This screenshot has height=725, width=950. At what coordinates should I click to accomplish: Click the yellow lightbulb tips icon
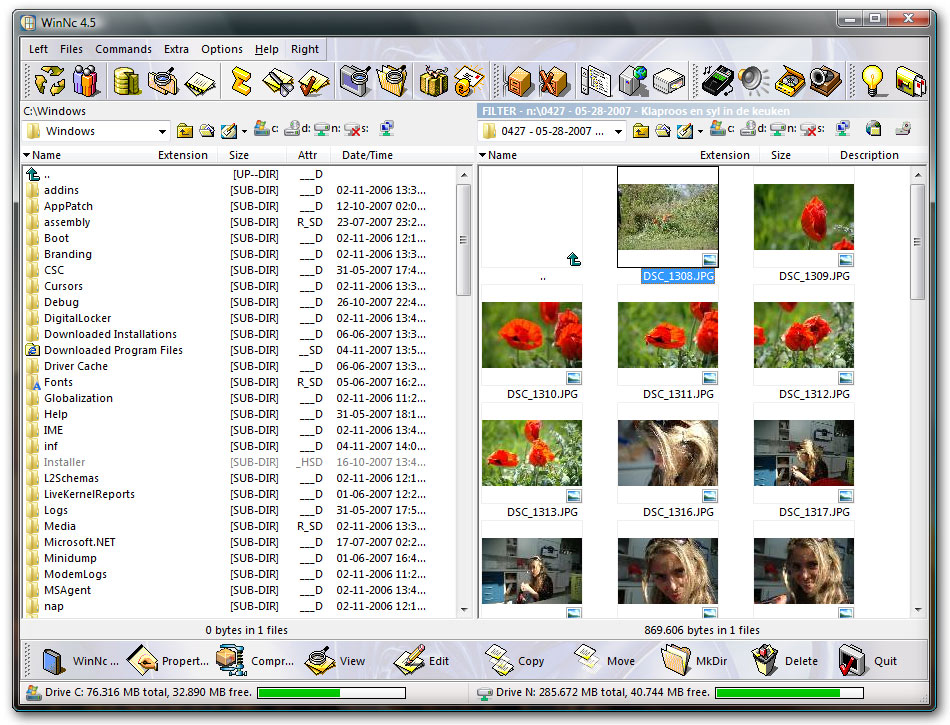point(873,81)
